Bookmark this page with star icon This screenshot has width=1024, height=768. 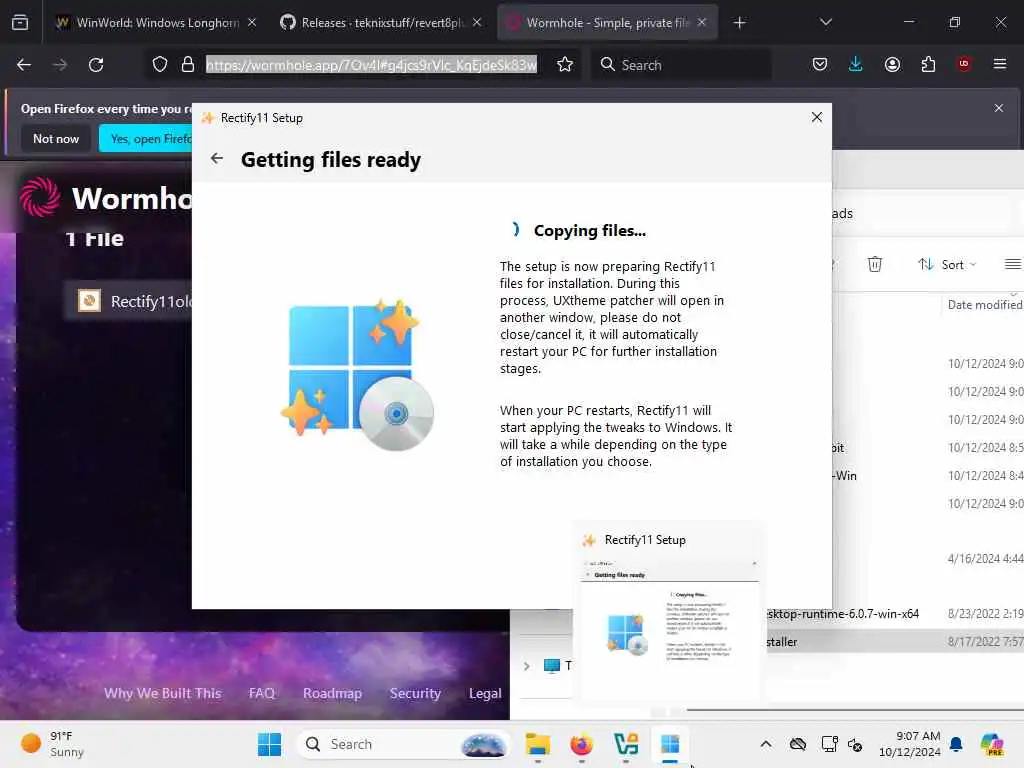(565, 65)
